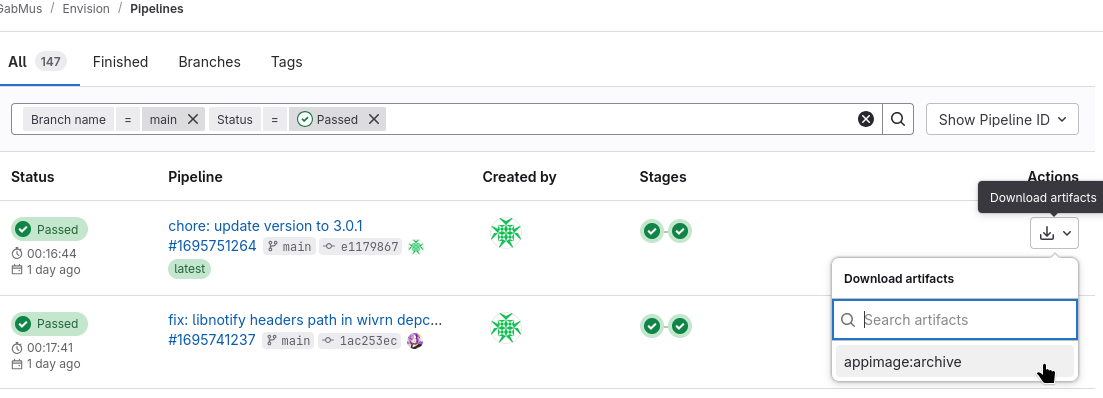
Task: Go to Envision breadcrumb
Action: [86, 9]
